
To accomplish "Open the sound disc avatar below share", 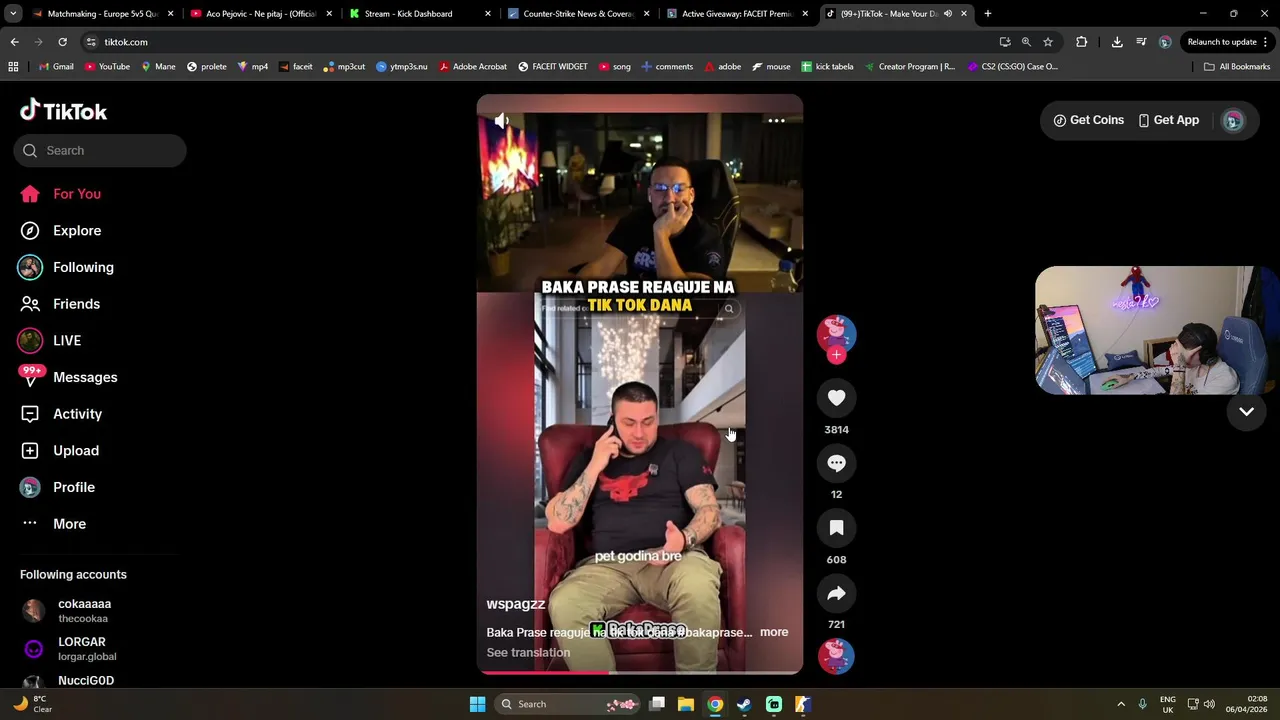I will click(836, 656).
